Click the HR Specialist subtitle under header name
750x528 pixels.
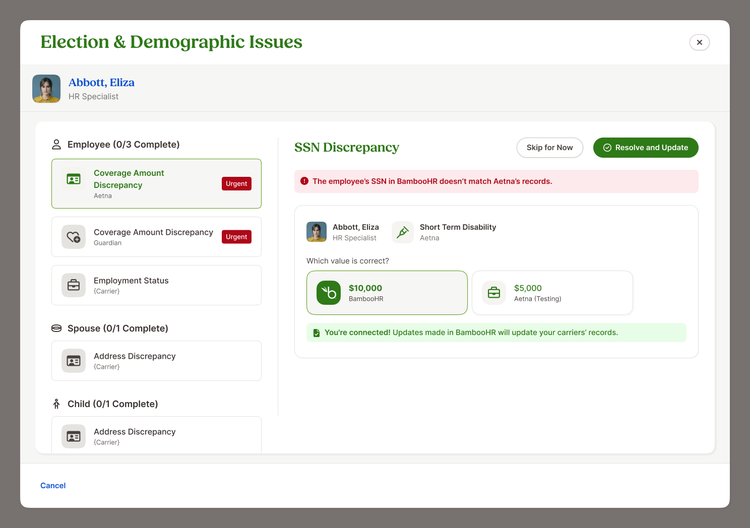pyautogui.click(x=93, y=96)
